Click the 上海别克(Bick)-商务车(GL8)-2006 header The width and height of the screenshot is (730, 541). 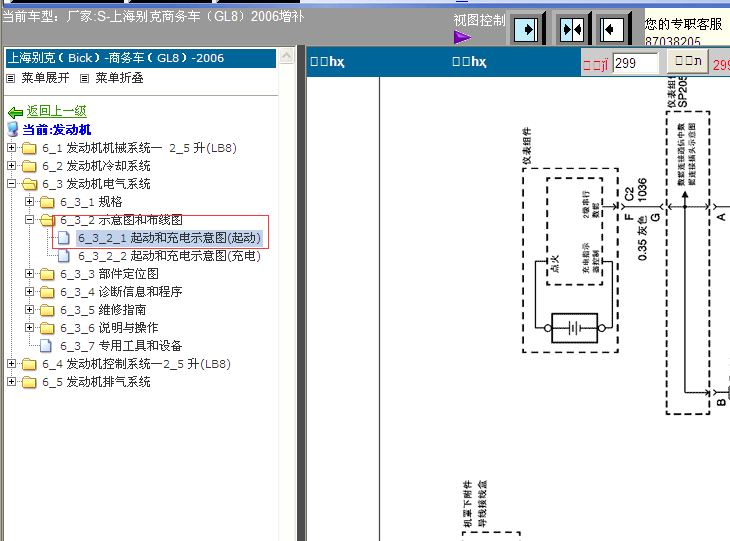tap(141, 58)
